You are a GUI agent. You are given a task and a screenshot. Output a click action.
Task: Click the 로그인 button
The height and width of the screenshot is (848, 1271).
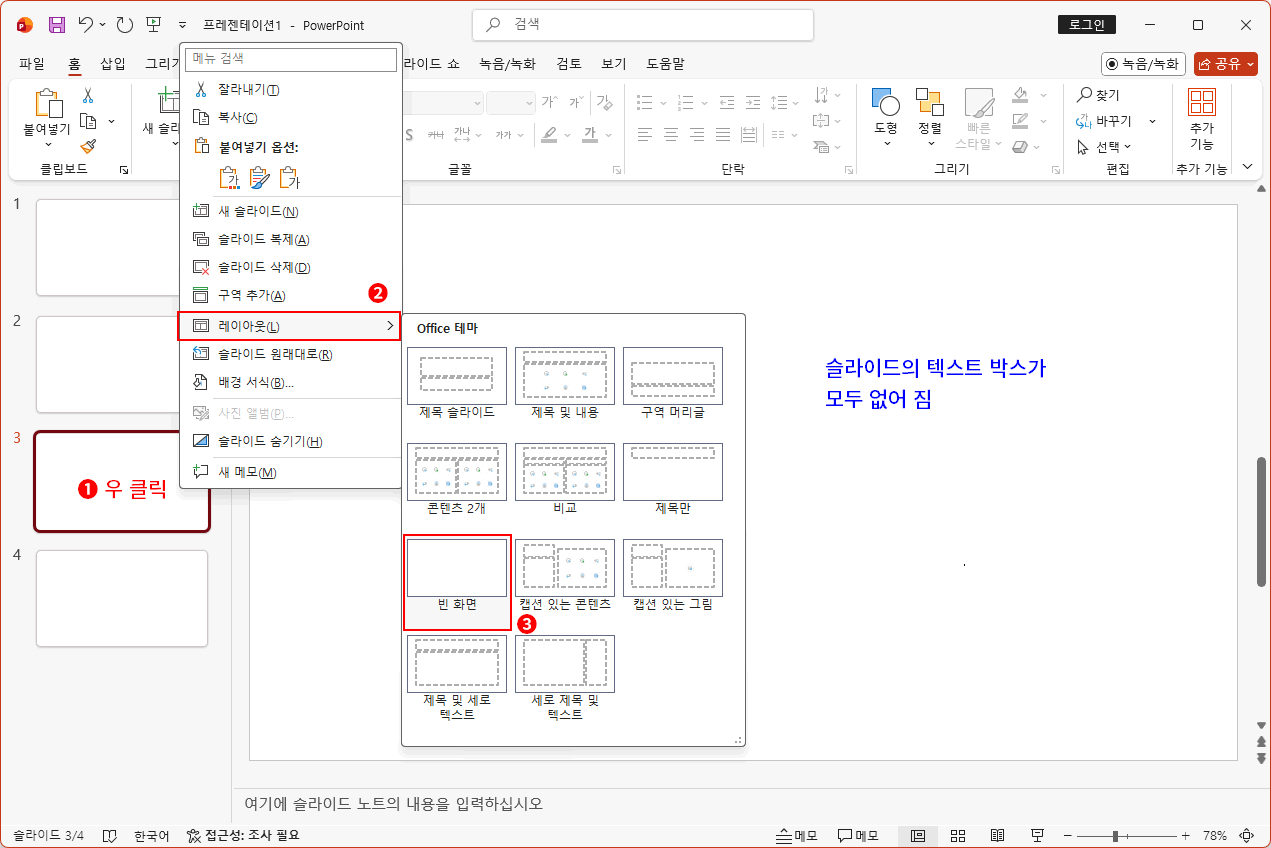coord(1086,24)
